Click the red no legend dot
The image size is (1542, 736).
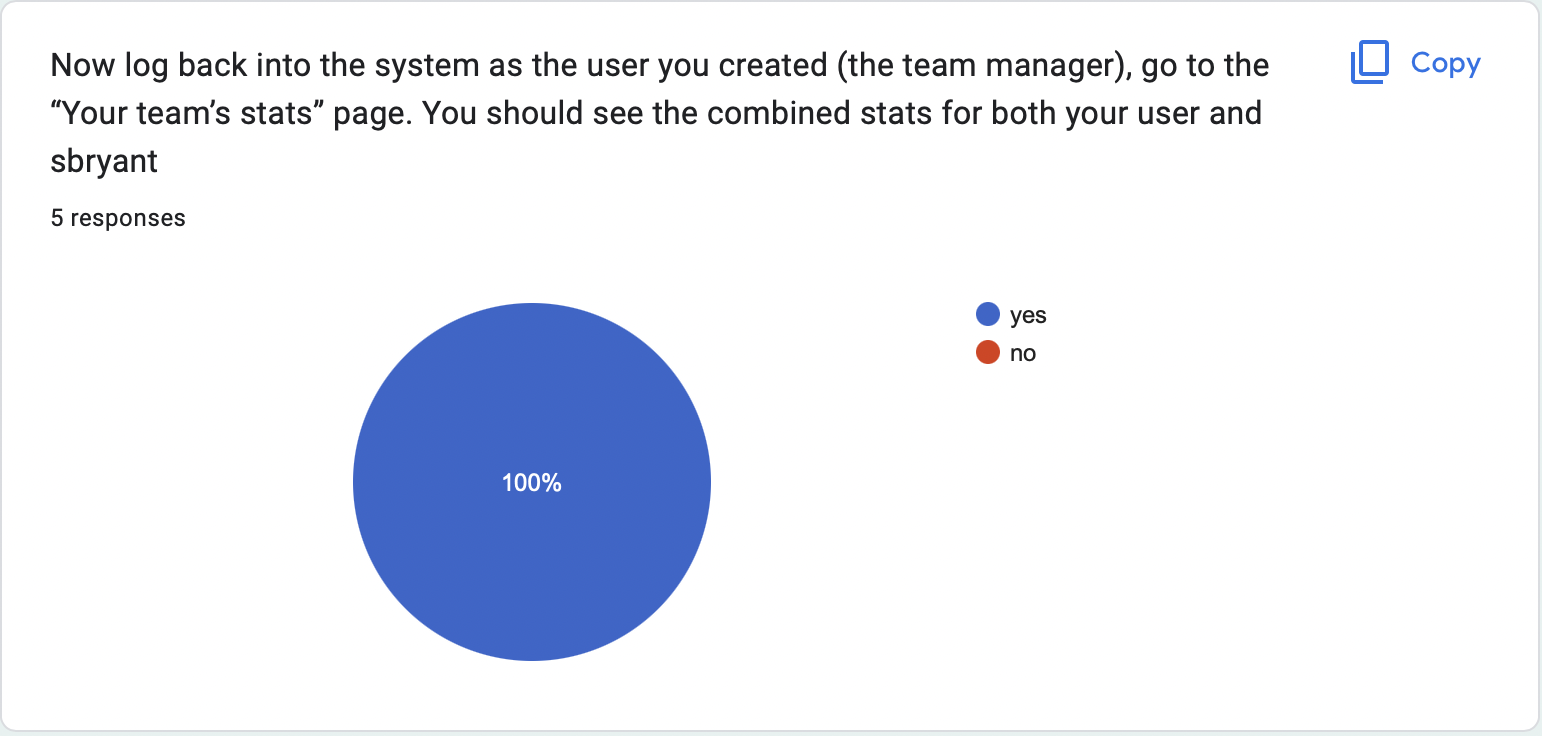coord(988,353)
